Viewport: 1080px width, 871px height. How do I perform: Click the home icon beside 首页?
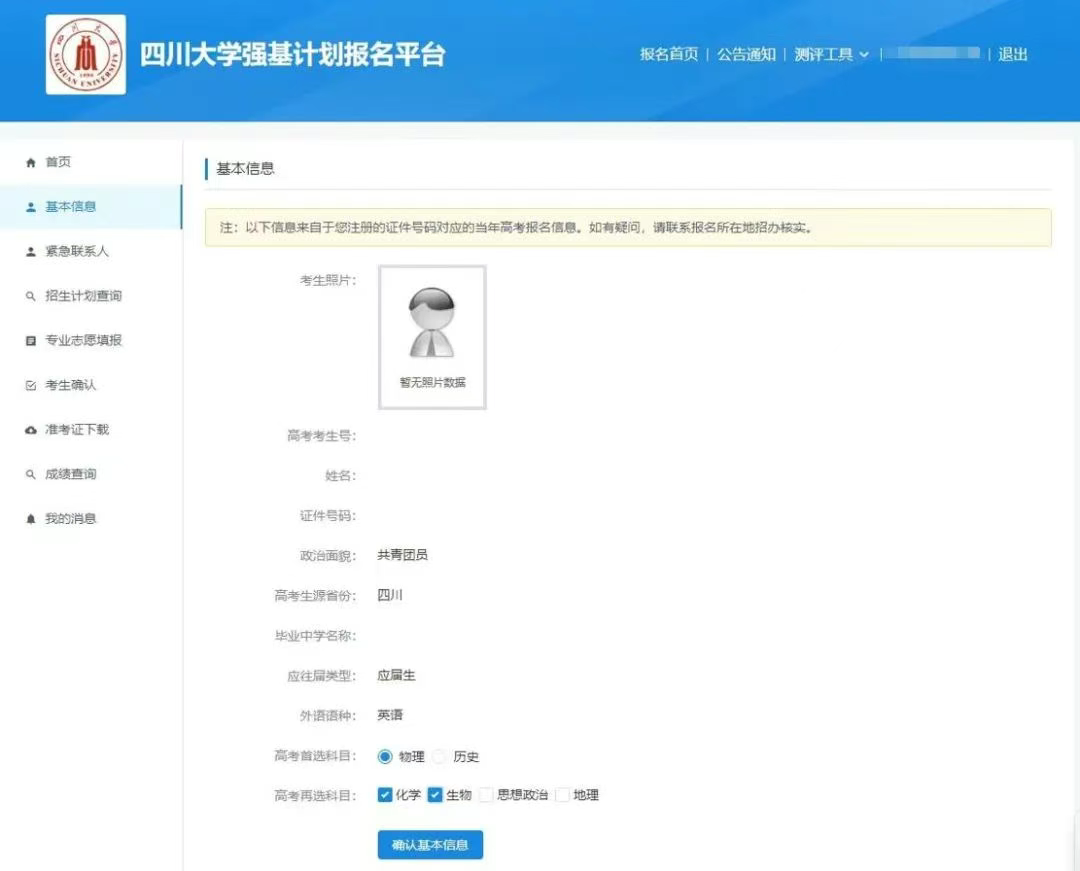(30, 162)
